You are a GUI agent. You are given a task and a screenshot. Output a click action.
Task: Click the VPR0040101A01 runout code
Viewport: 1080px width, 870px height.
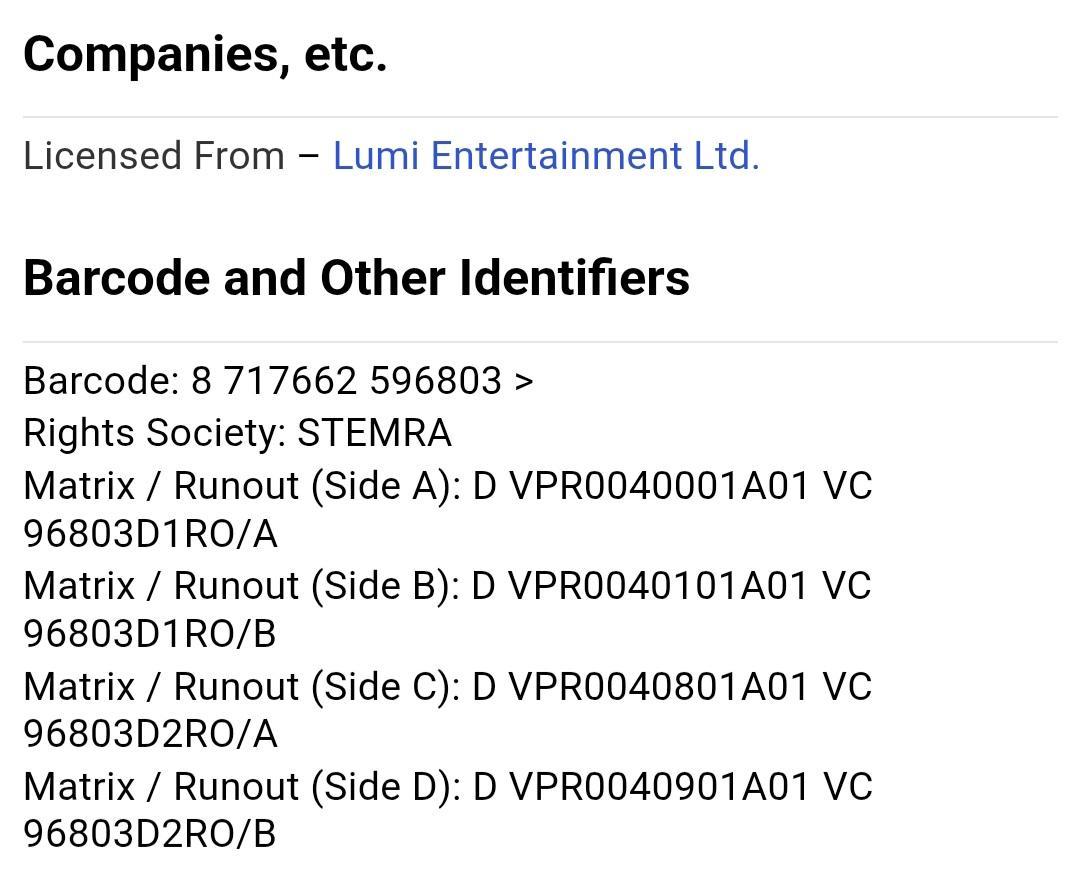click(x=658, y=586)
